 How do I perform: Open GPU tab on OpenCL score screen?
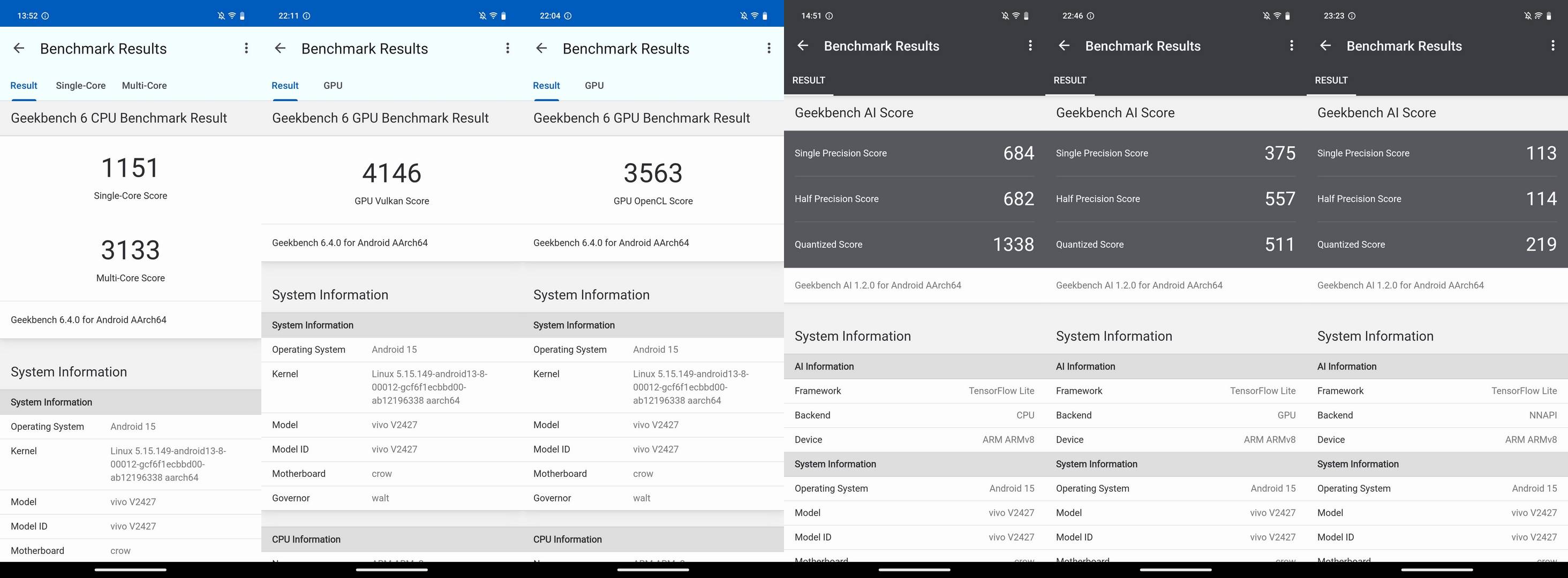594,86
